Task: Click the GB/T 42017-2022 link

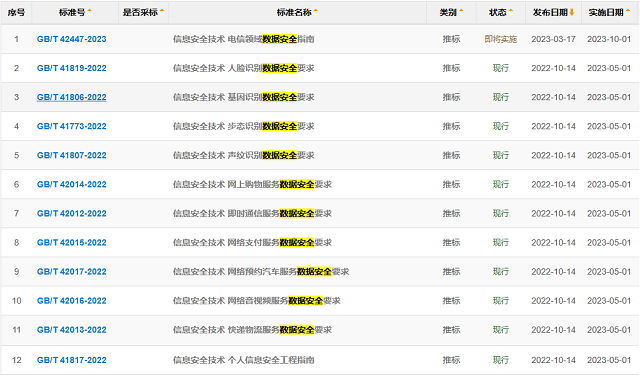Action: click(x=71, y=271)
